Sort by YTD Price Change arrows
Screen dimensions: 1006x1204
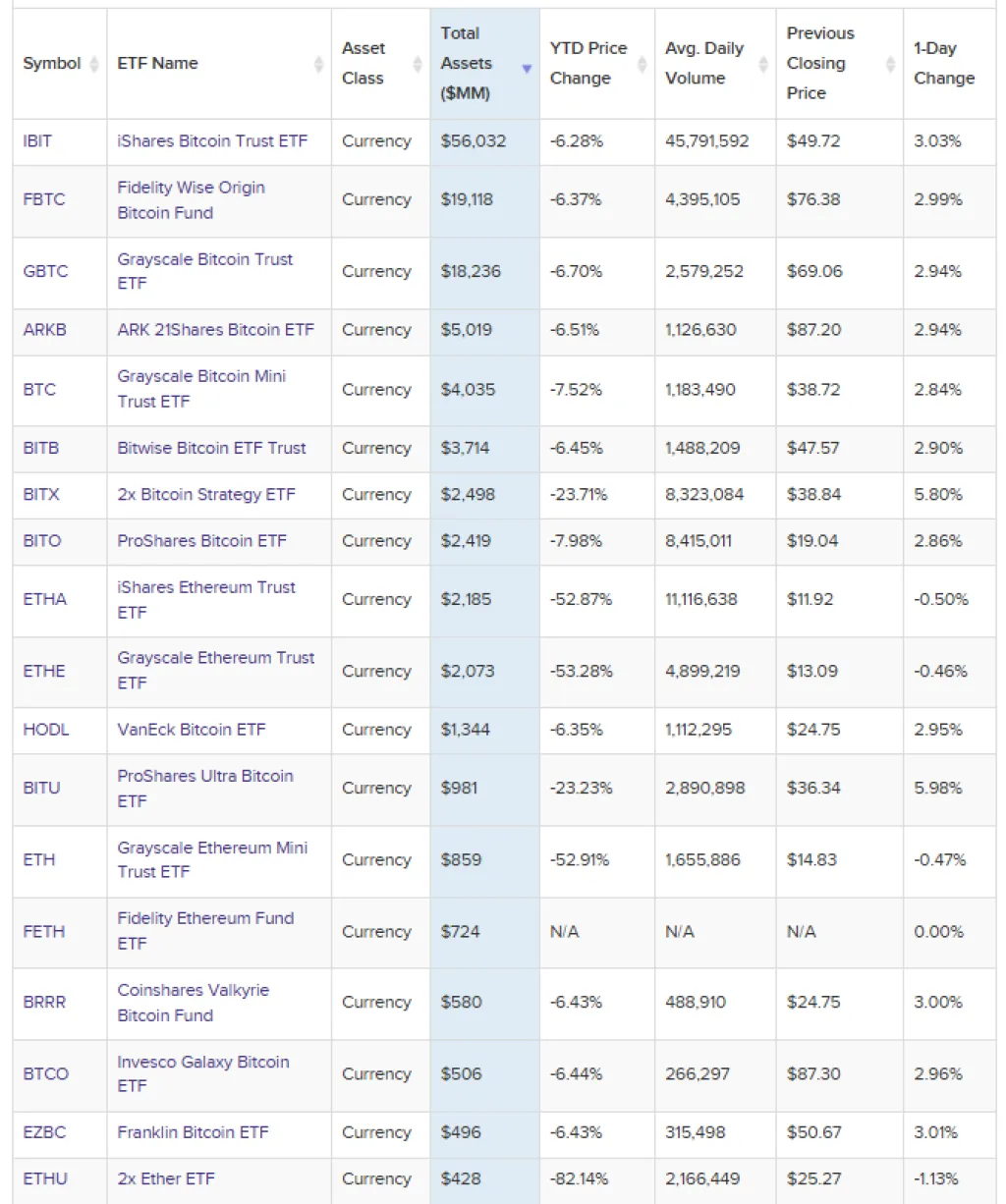[x=642, y=64]
